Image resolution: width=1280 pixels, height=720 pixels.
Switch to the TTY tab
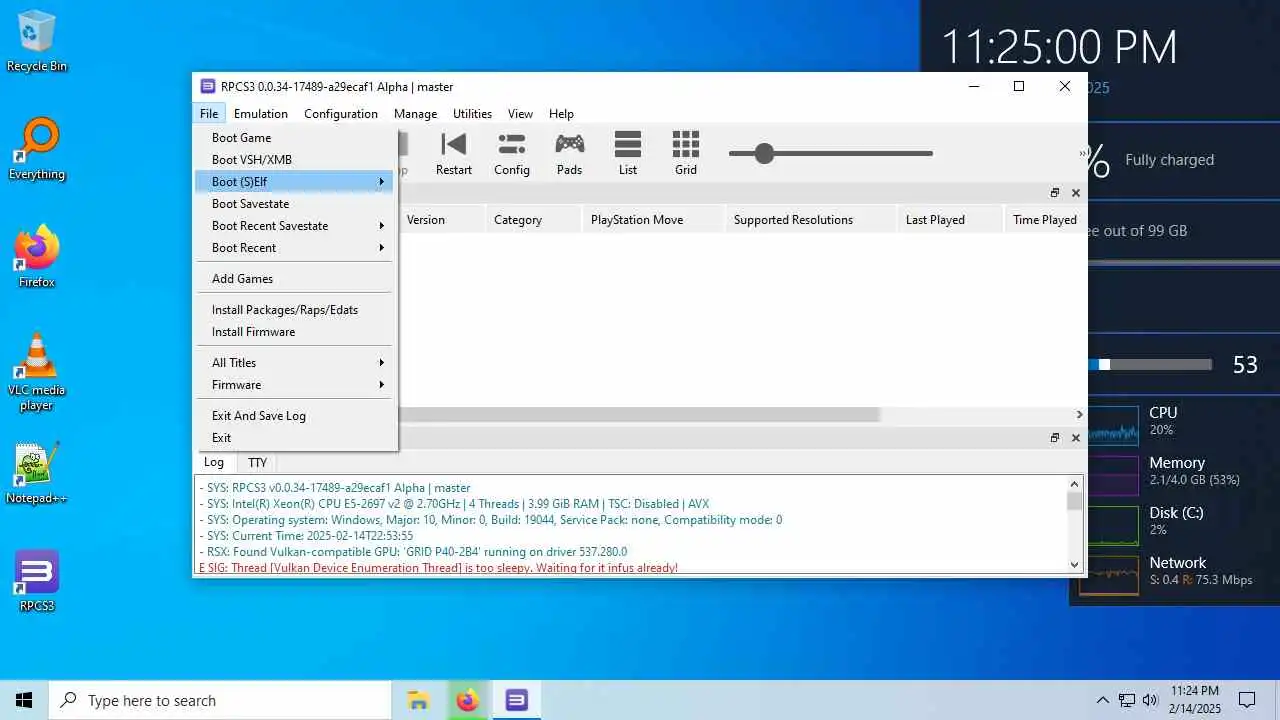[x=257, y=463]
